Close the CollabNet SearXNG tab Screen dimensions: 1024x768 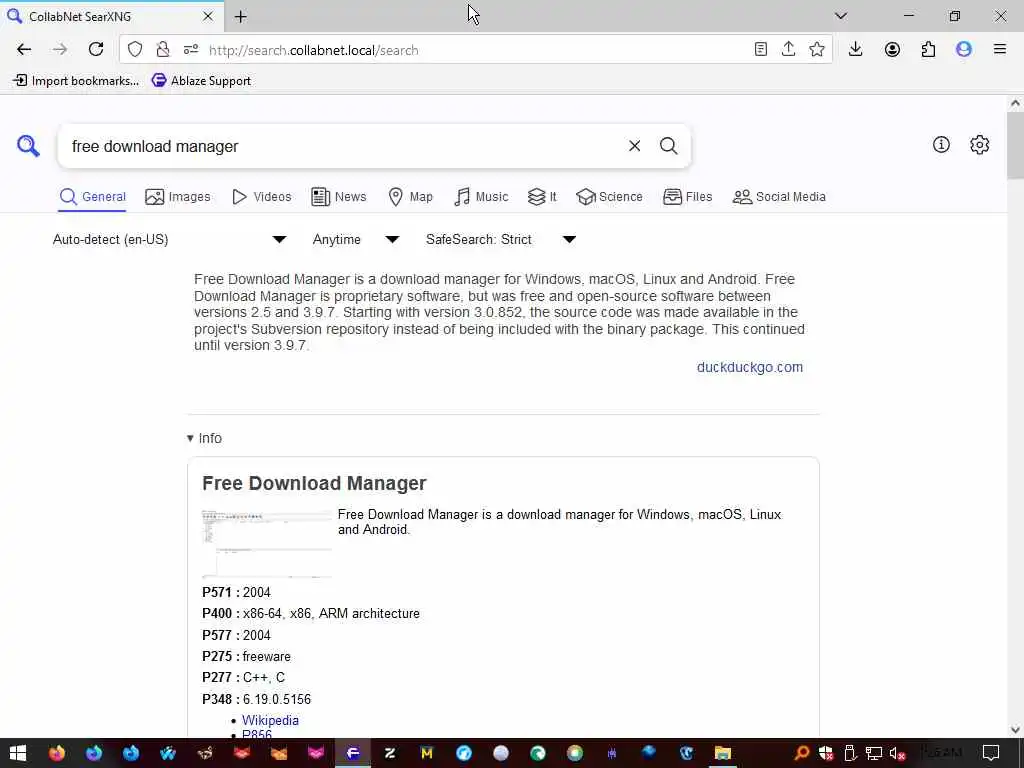click(208, 16)
